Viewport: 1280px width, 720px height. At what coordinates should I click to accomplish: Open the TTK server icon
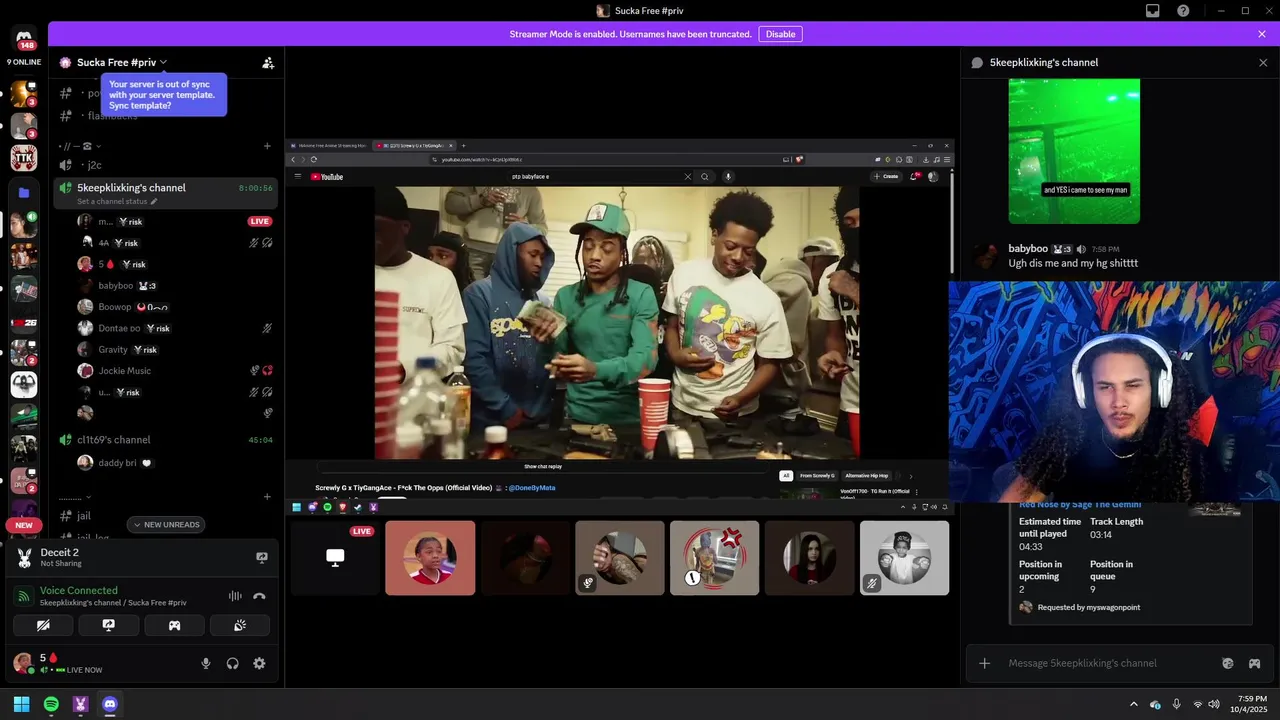pos(24,158)
